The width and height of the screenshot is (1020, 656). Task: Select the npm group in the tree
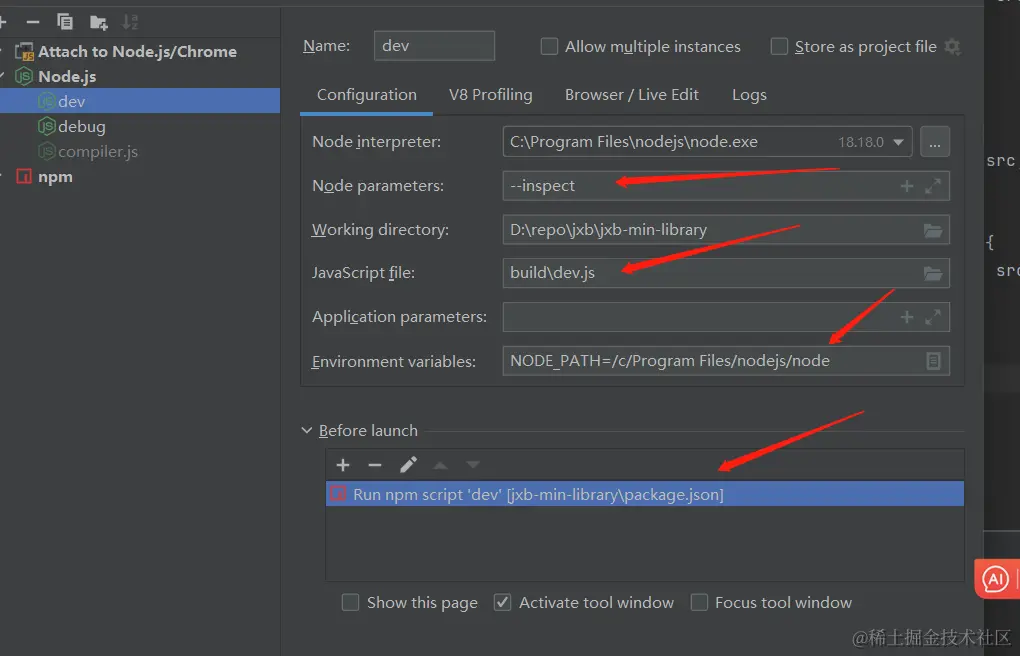[55, 177]
